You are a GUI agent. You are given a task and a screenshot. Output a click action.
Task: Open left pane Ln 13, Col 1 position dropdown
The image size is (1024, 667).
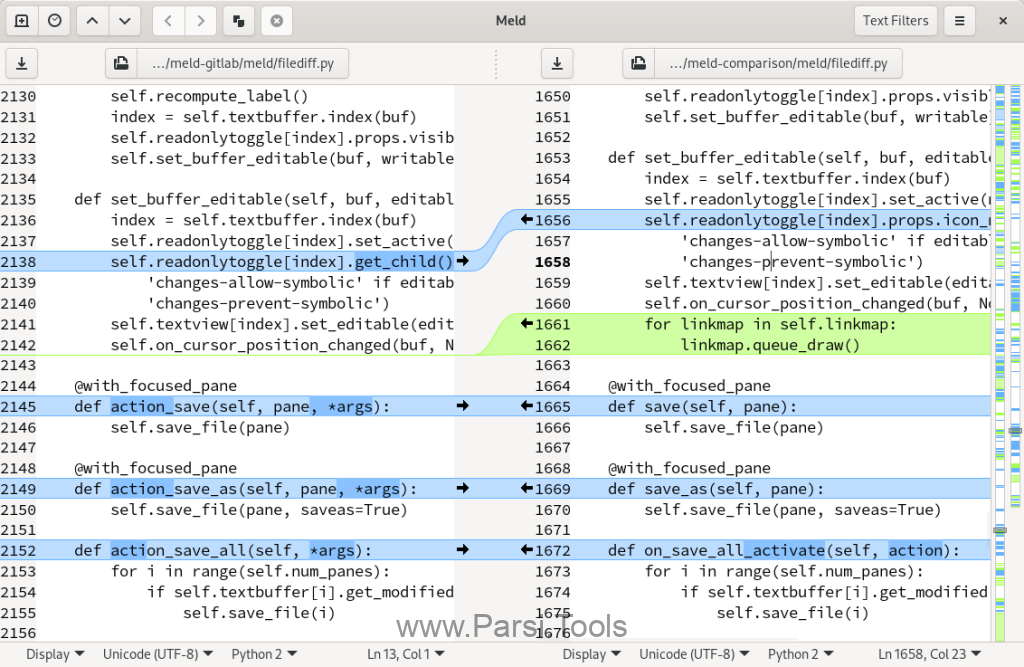tap(406, 654)
